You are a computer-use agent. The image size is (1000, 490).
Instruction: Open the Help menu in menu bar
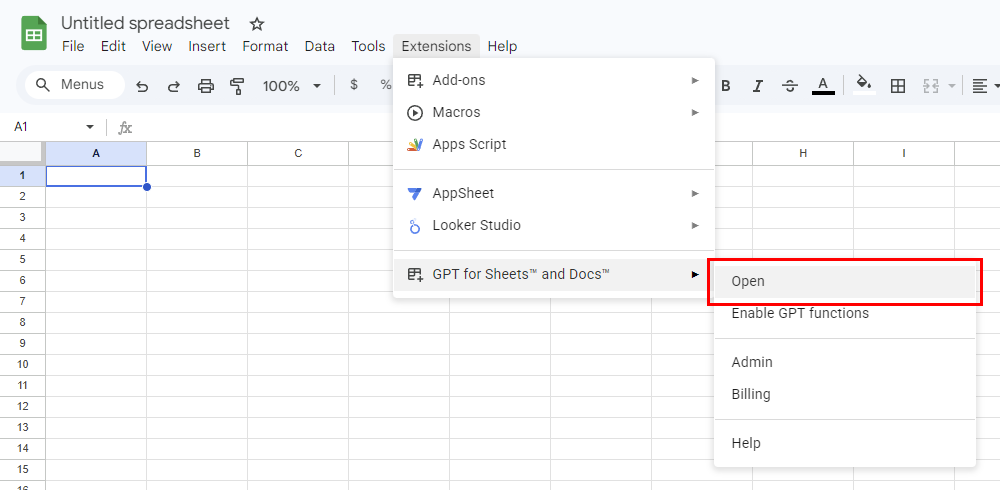tap(503, 47)
